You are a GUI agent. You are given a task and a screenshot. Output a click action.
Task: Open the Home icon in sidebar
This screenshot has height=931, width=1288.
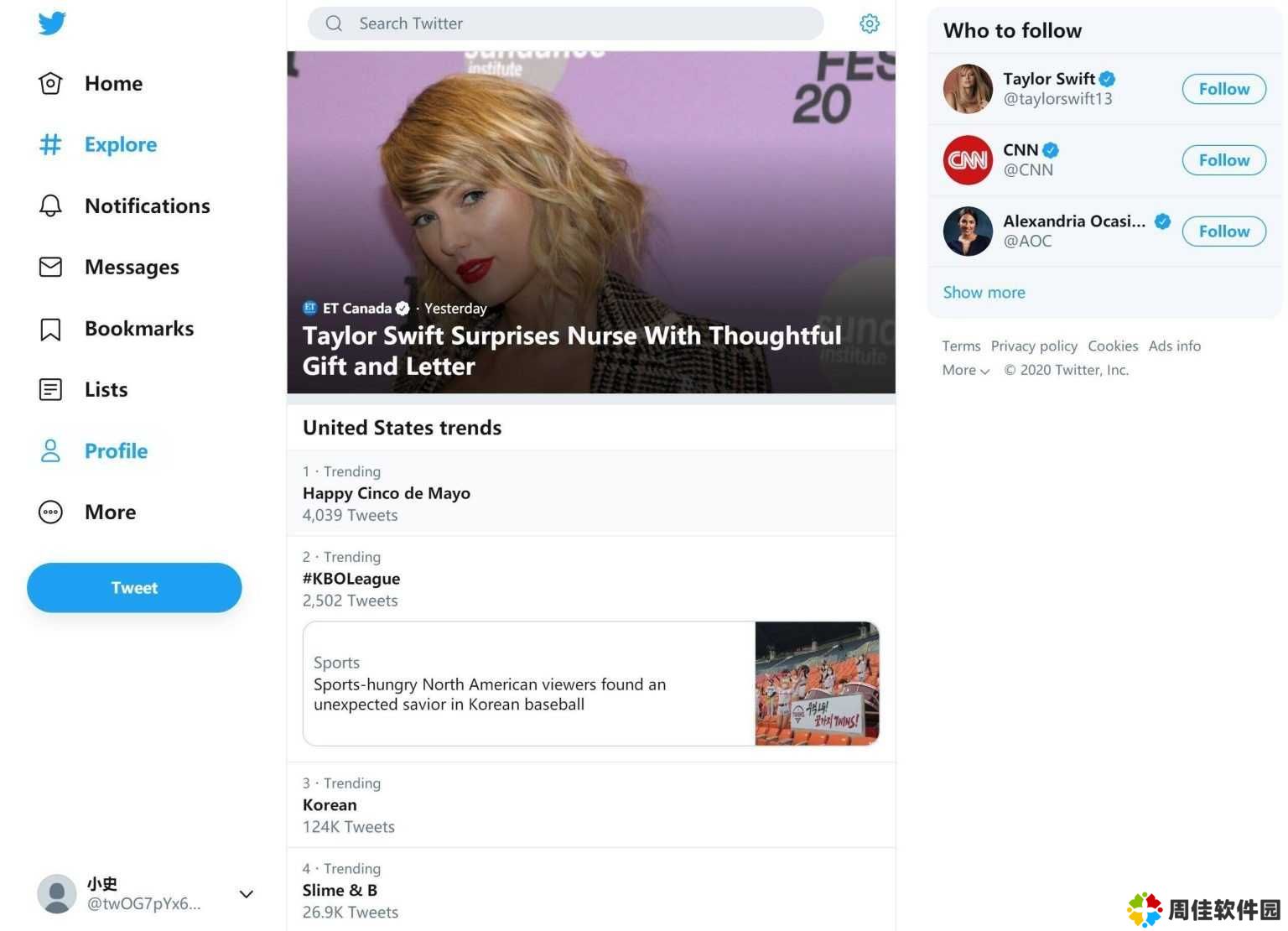pos(50,84)
